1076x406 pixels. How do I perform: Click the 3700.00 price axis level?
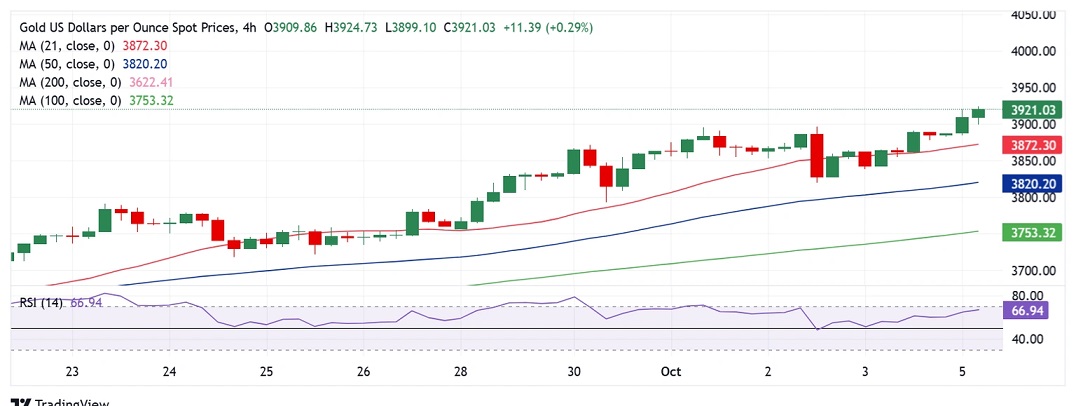click(x=1035, y=271)
